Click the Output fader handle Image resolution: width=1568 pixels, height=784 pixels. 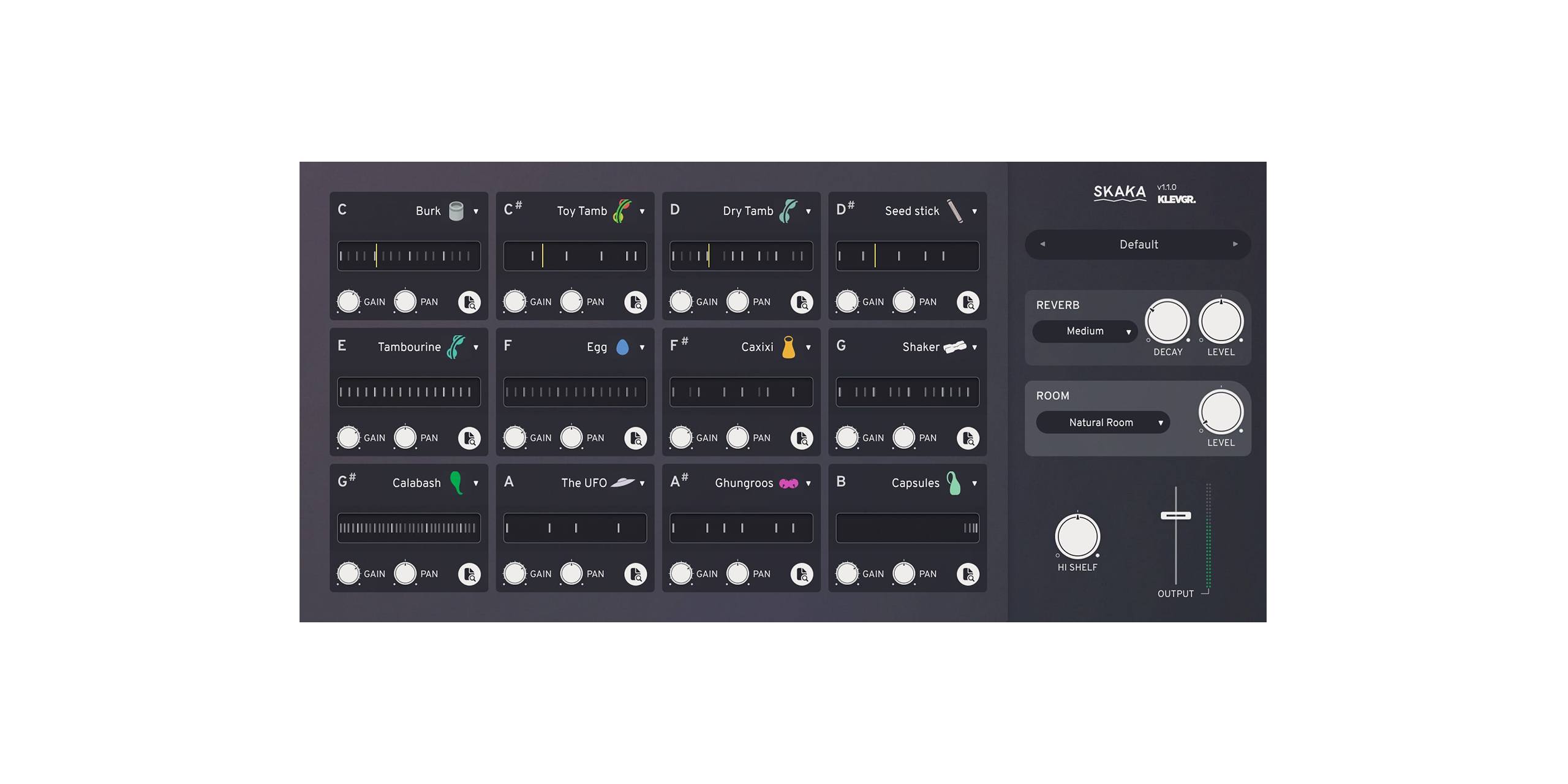[1175, 515]
